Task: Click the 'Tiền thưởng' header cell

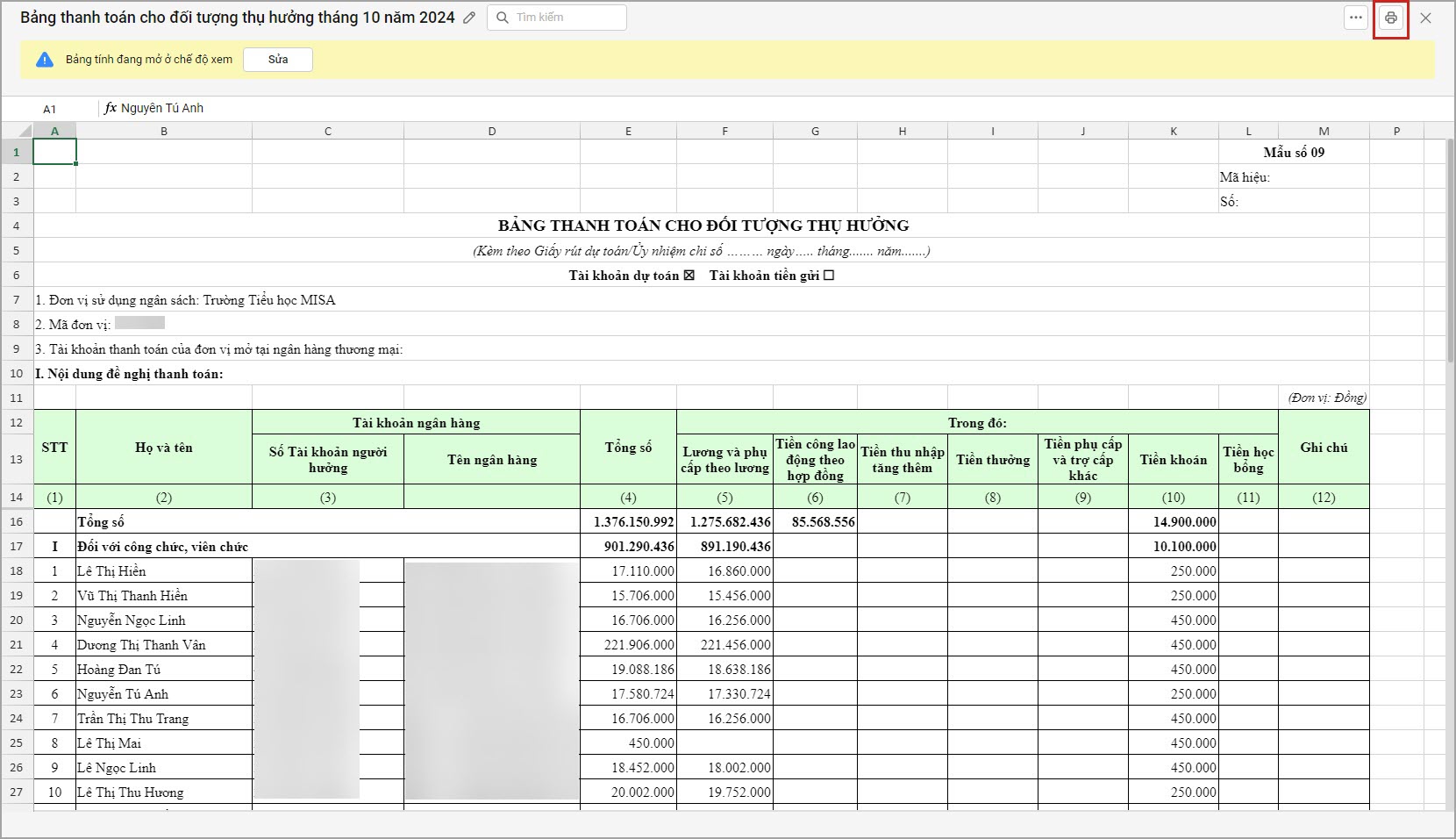Action: click(x=993, y=459)
